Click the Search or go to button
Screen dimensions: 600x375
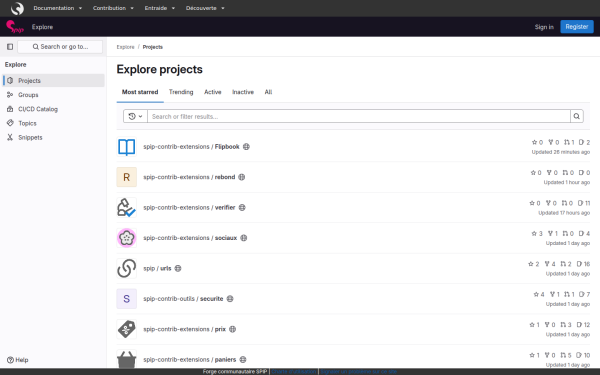pos(60,47)
